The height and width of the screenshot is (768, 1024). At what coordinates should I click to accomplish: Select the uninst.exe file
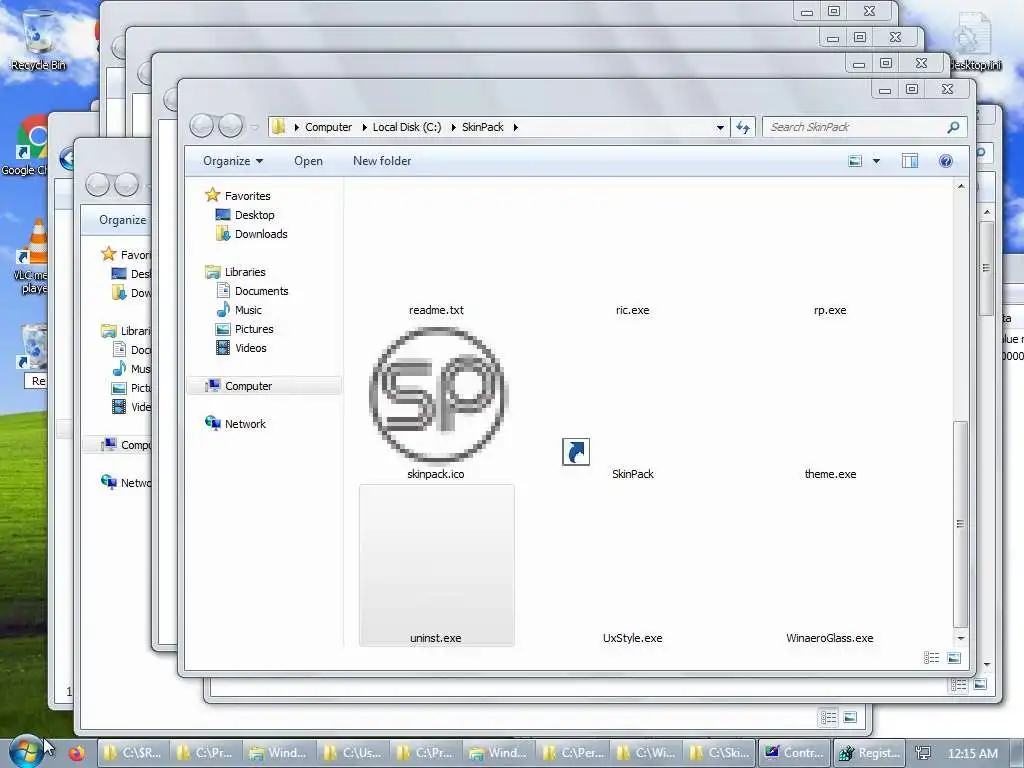point(437,566)
